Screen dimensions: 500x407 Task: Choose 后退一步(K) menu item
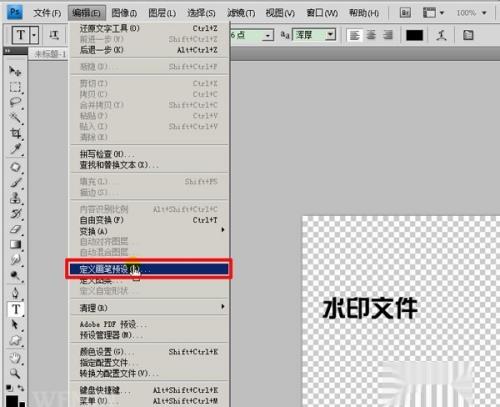149,50
